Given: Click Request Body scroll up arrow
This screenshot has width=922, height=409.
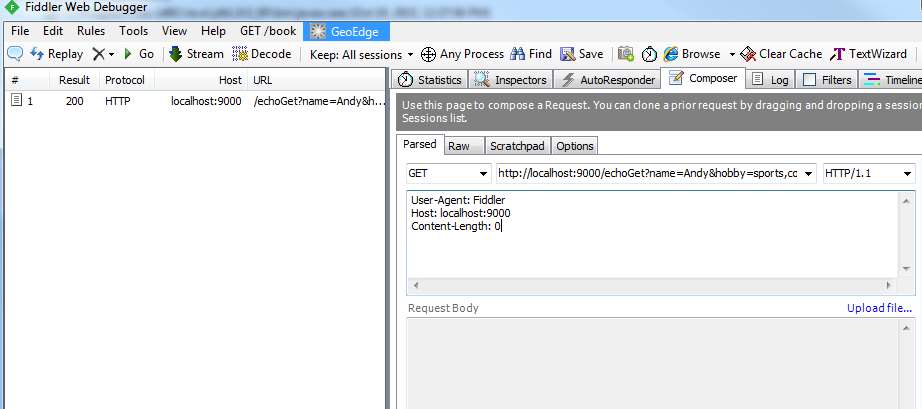Looking at the screenshot, I should (906, 327).
